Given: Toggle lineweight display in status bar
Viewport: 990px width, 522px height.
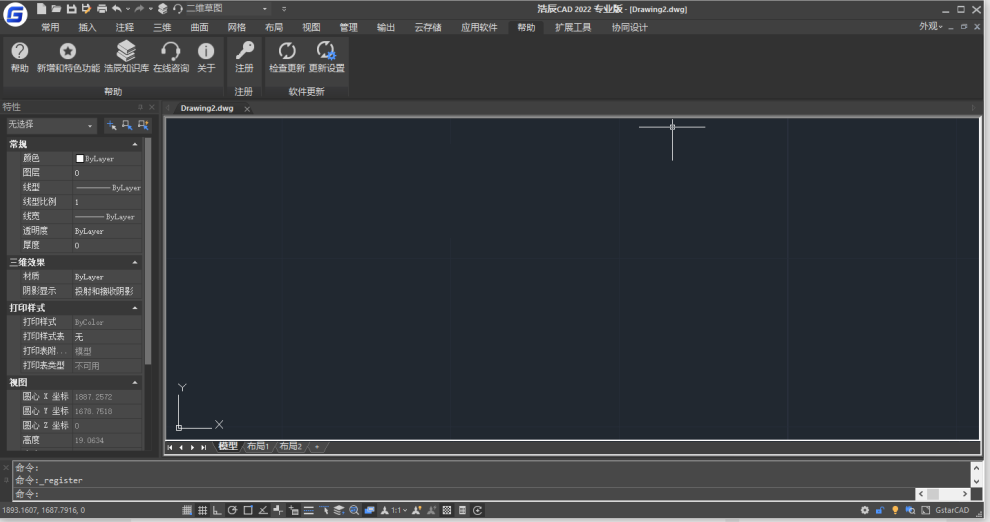Looking at the screenshot, I should [x=308, y=510].
